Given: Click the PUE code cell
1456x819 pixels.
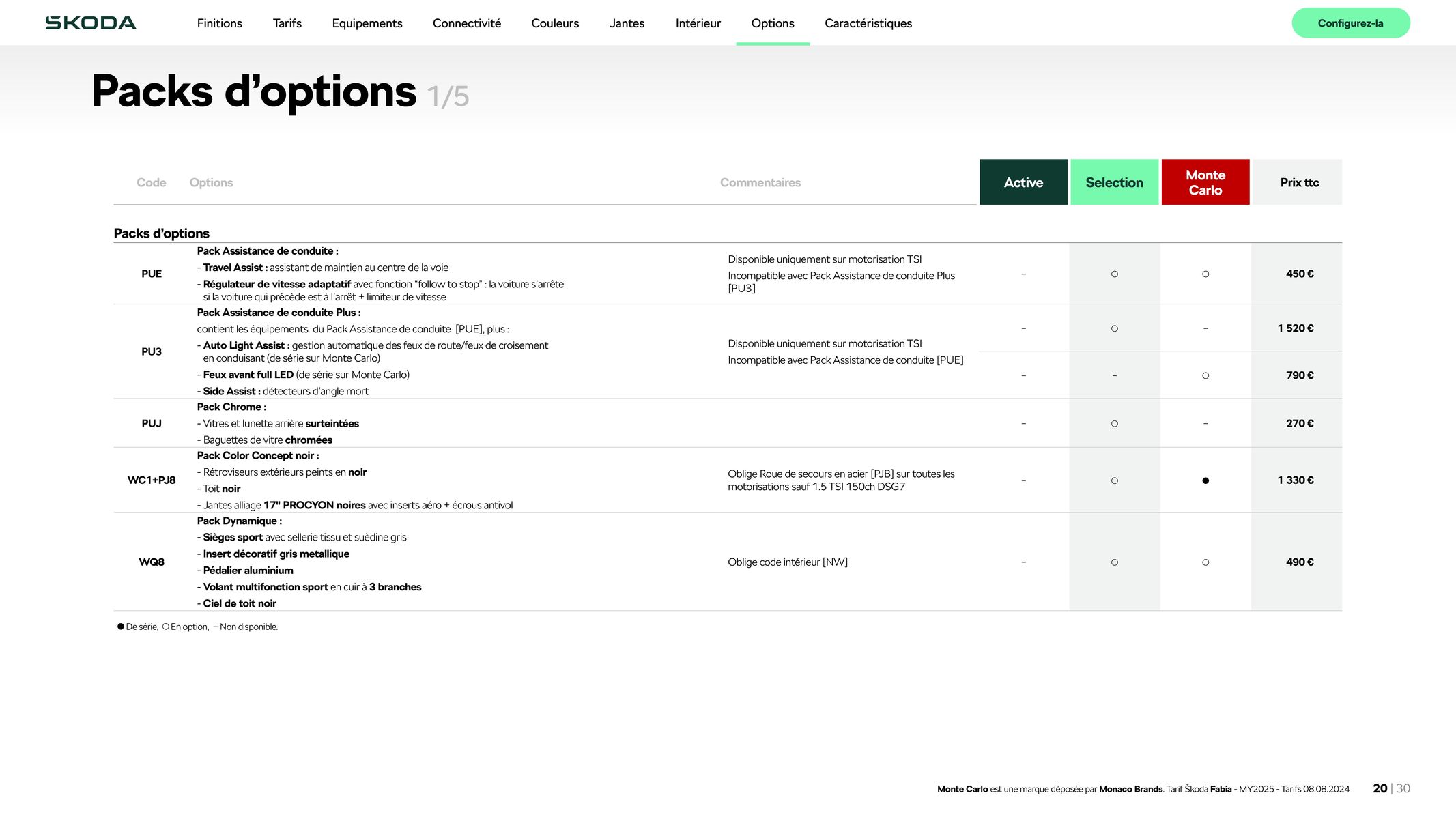Looking at the screenshot, I should [x=152, y=274].
